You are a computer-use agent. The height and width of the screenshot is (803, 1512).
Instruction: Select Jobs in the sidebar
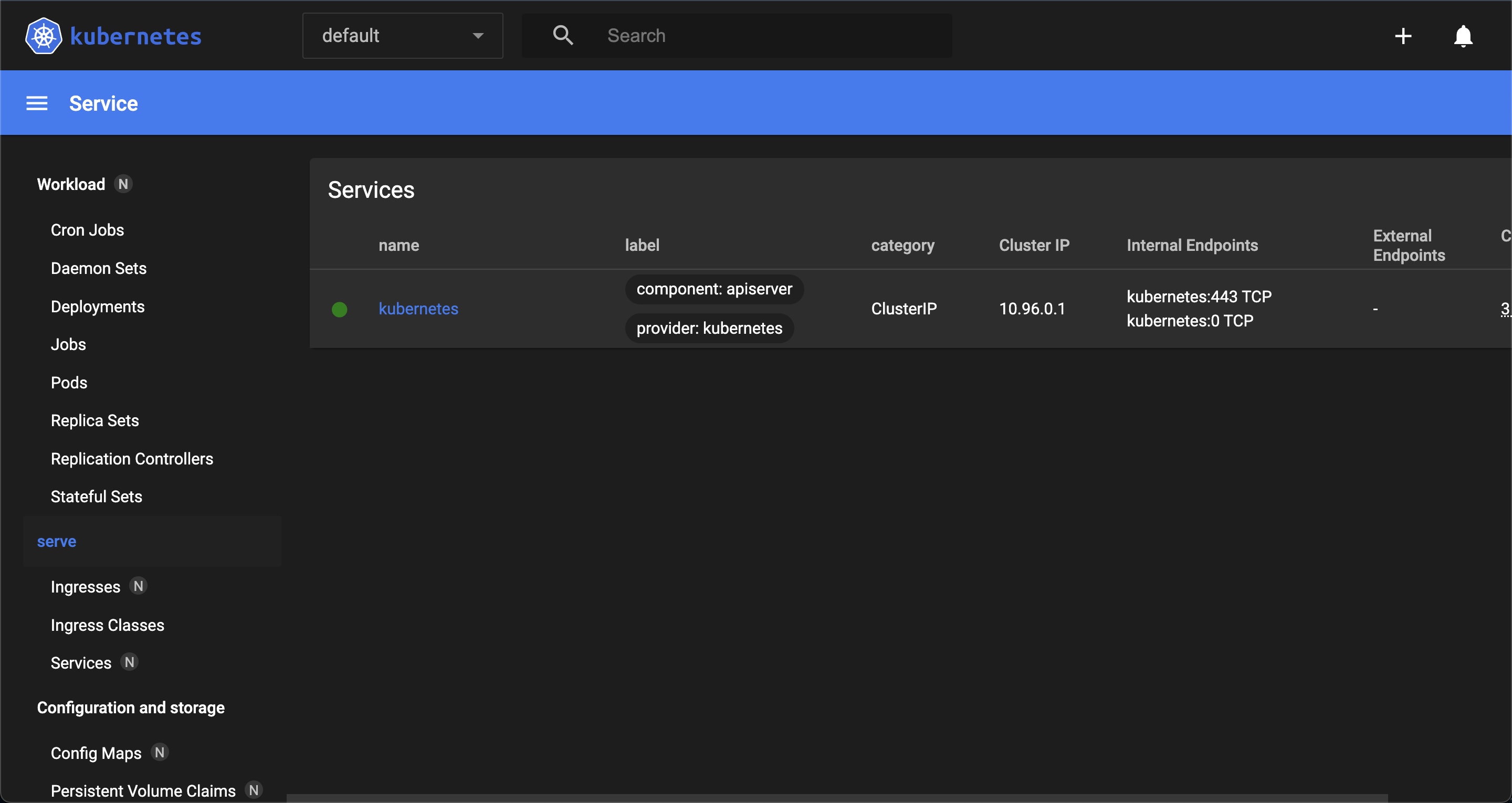tap(68, 344)
